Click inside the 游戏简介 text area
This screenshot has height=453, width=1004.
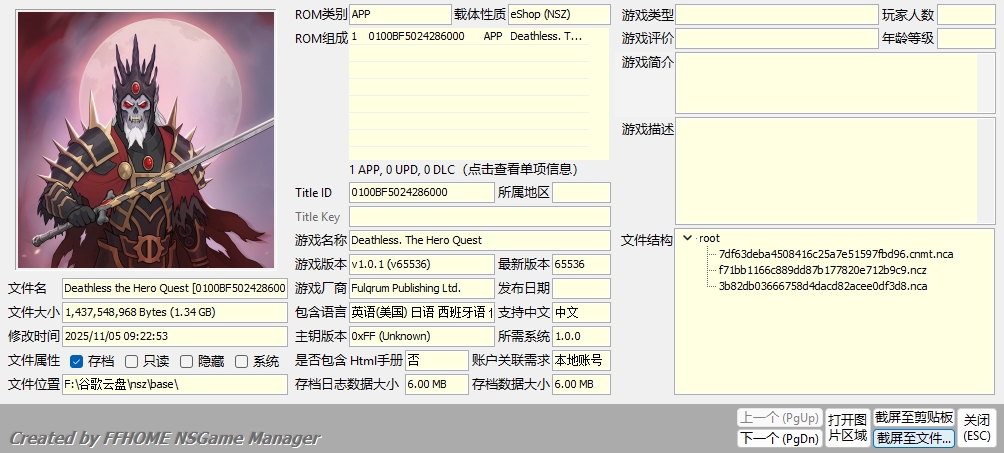pyautogui.click(x=835, y=83)
